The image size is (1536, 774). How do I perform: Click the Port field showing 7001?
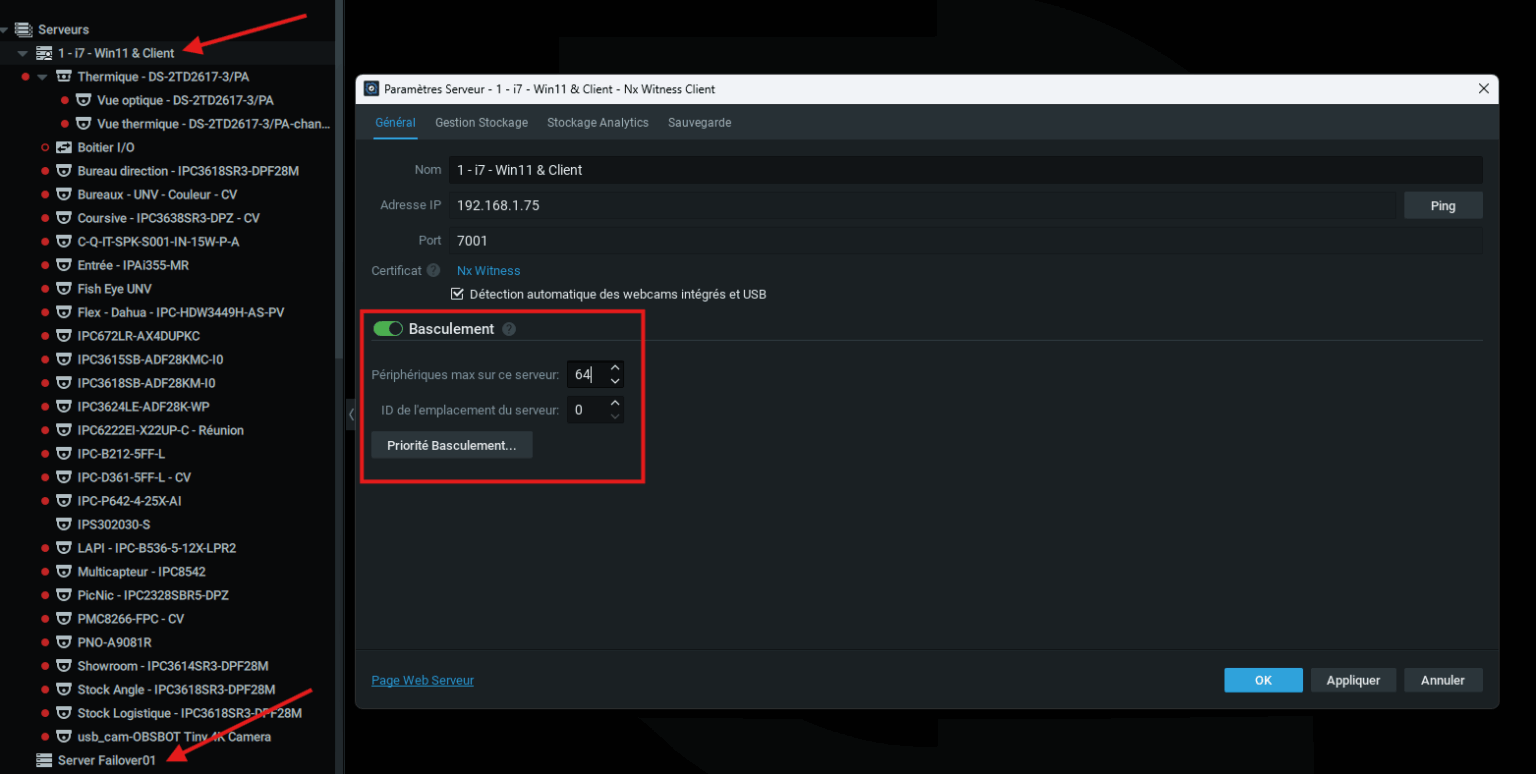point(965,241)
